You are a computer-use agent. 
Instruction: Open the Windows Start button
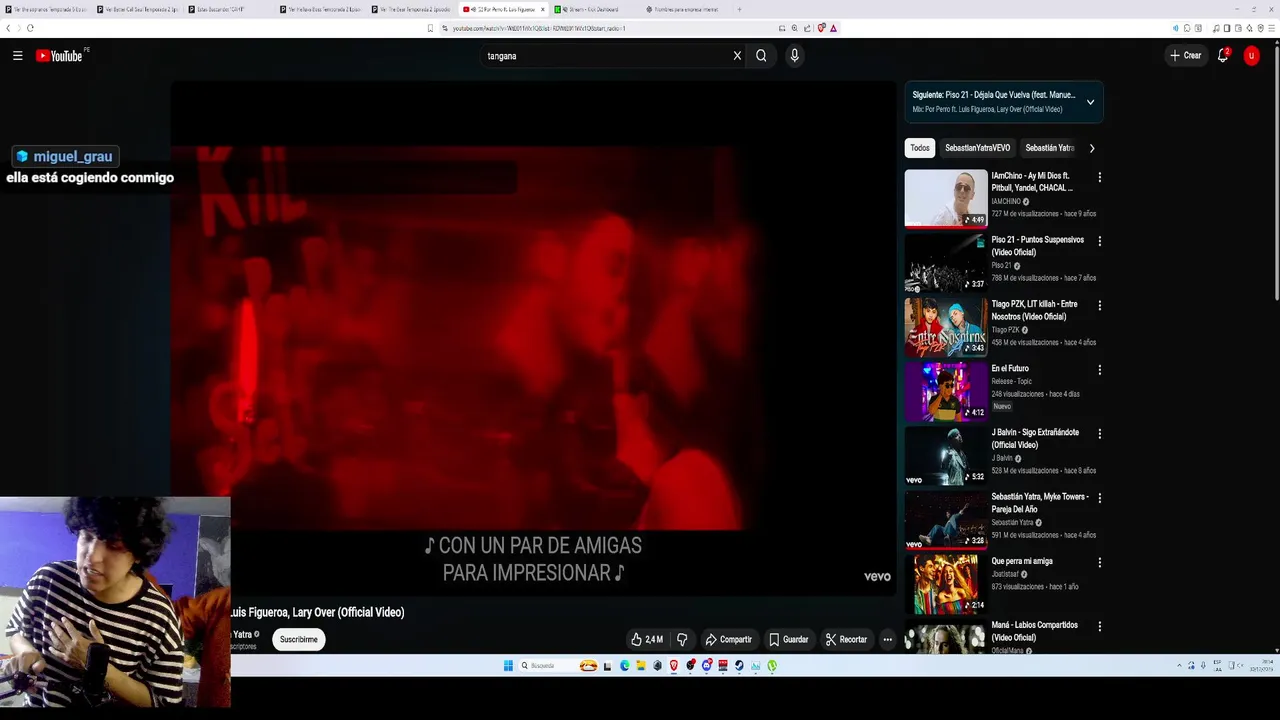508,666
